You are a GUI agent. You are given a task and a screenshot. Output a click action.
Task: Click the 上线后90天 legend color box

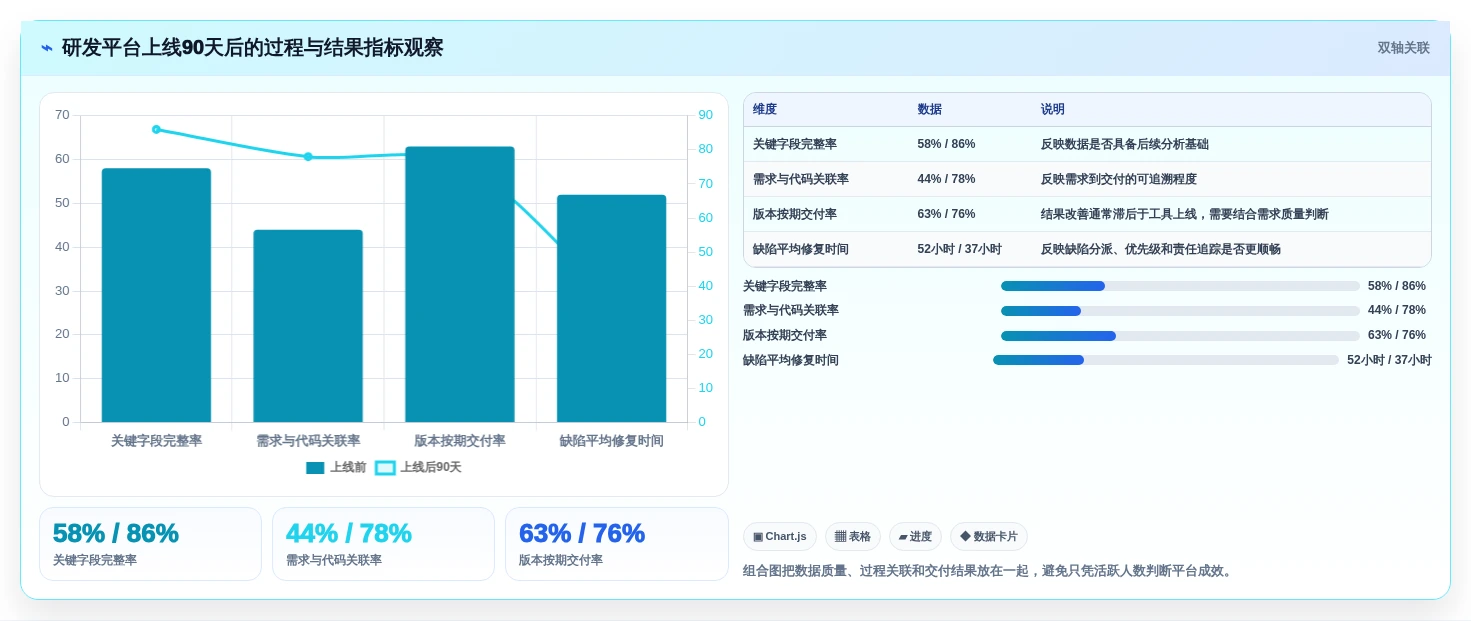[x=385, y=467]
